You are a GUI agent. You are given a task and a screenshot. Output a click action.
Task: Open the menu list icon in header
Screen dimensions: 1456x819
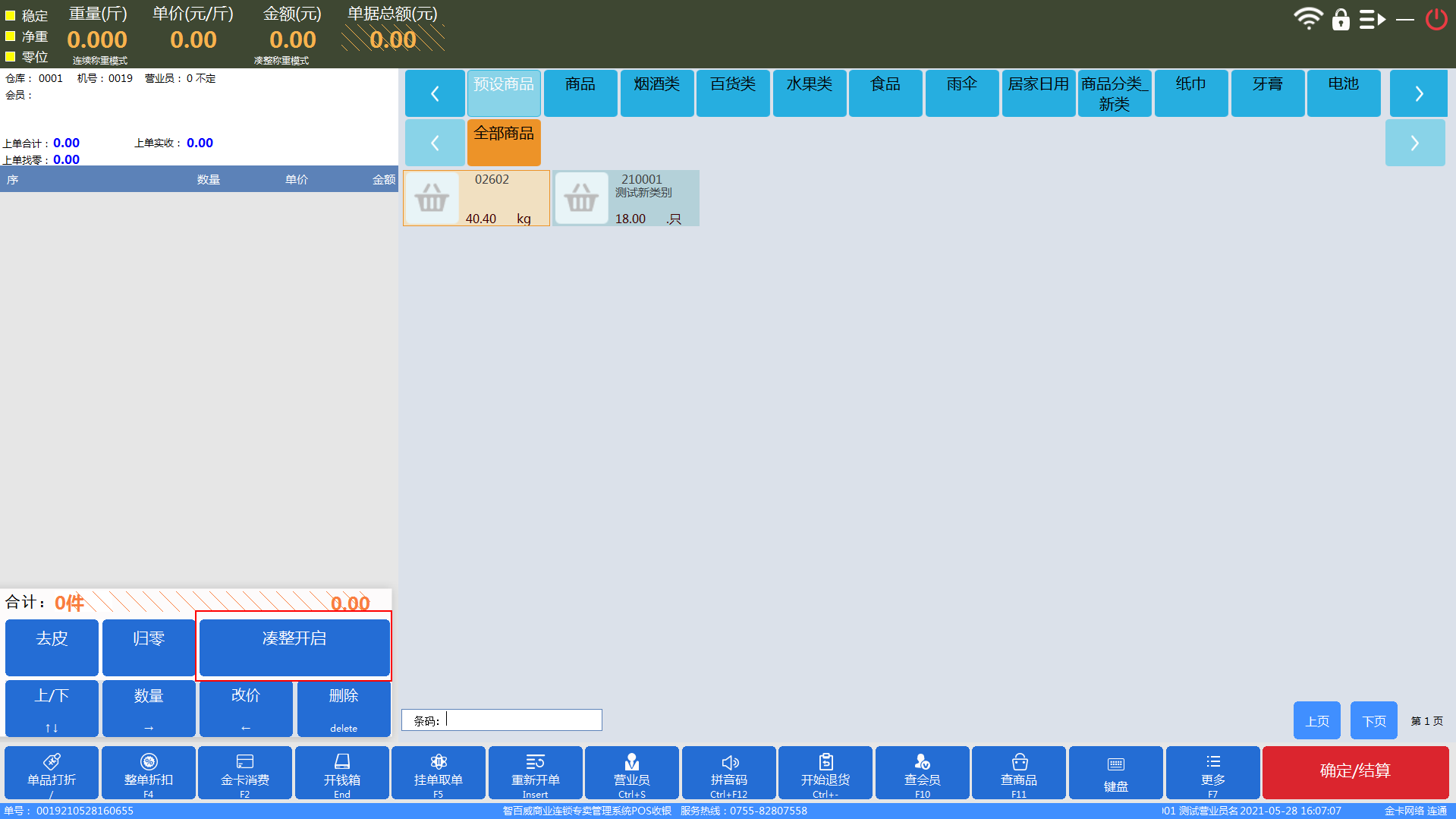[x=1373, y=19]
